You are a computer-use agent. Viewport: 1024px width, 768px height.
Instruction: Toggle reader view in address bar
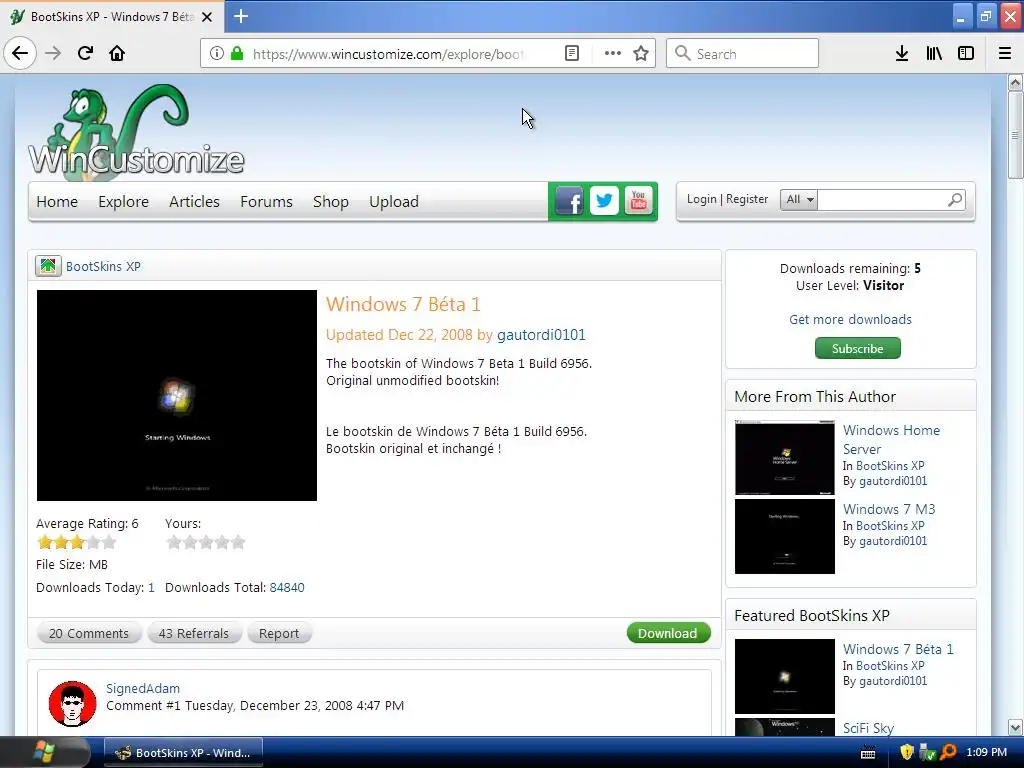point(571,54)
